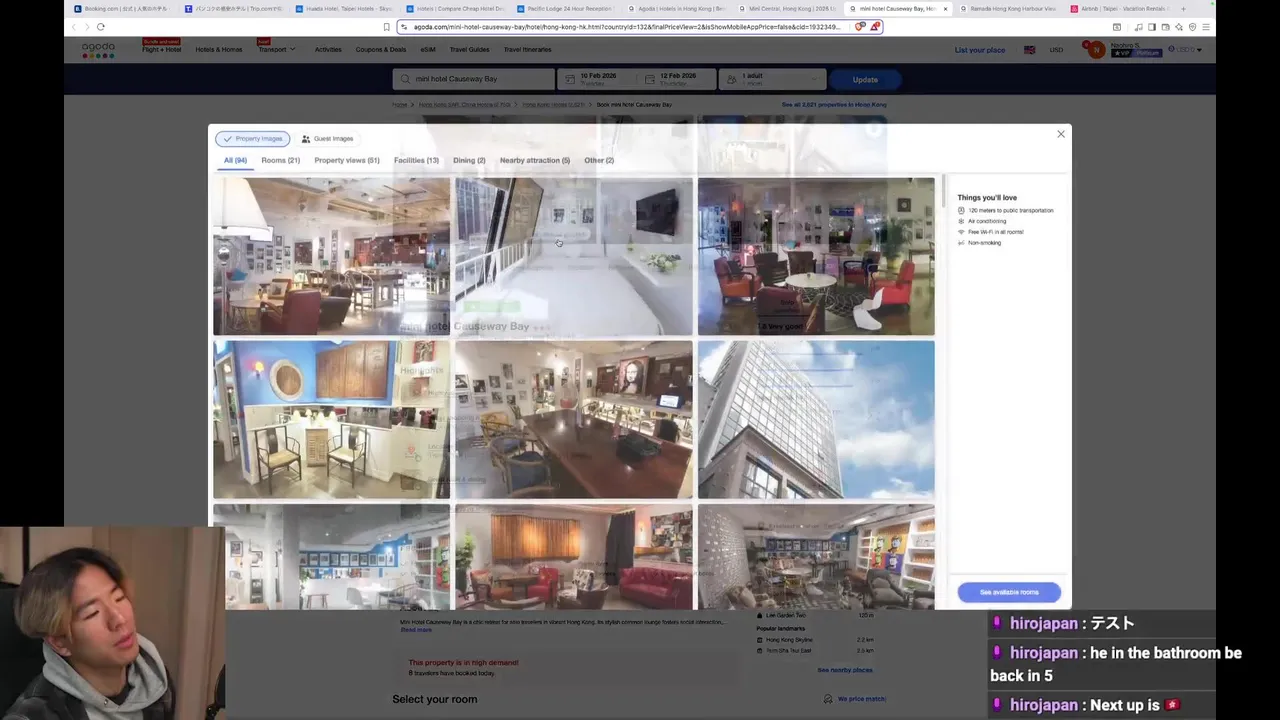This screenshot has width=1280, height=720.
Task: Open the bottom-row photo with white bookshelves
Action: 331,556
